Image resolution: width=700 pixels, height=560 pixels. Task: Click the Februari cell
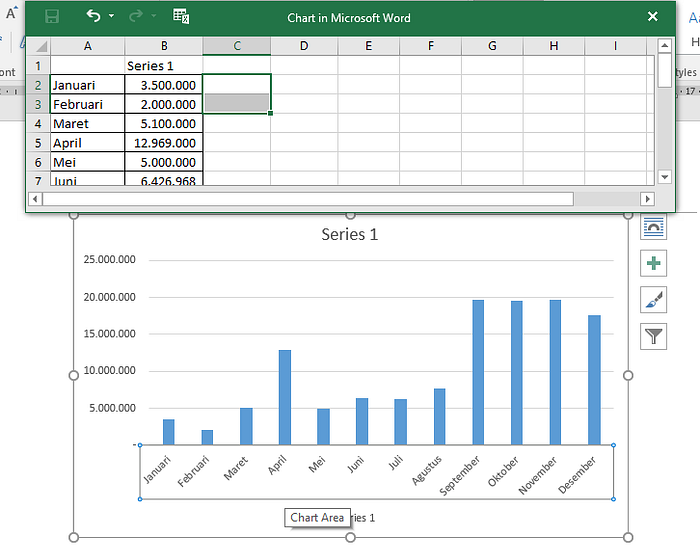pos(88,104)
